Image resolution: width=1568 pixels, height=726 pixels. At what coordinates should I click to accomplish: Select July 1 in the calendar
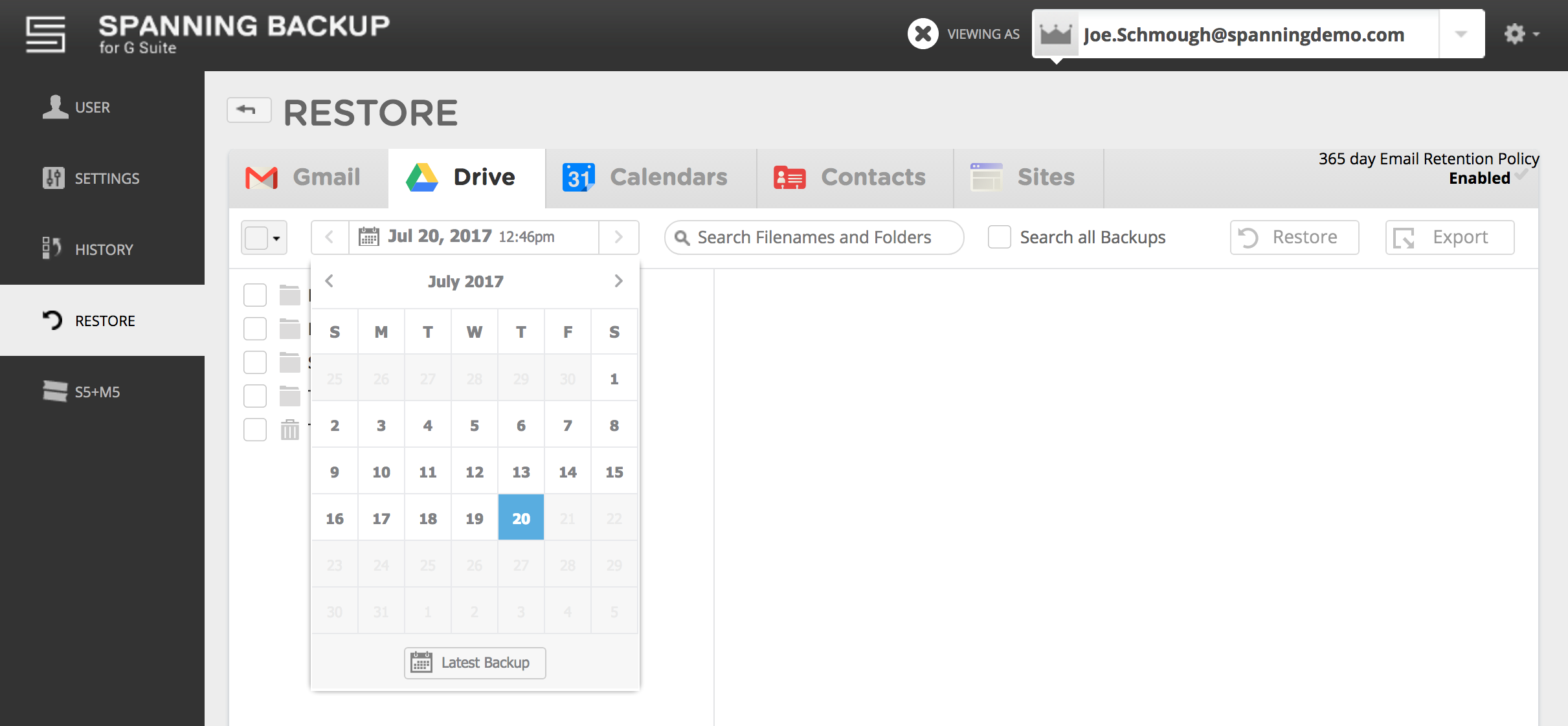[614, 379]
